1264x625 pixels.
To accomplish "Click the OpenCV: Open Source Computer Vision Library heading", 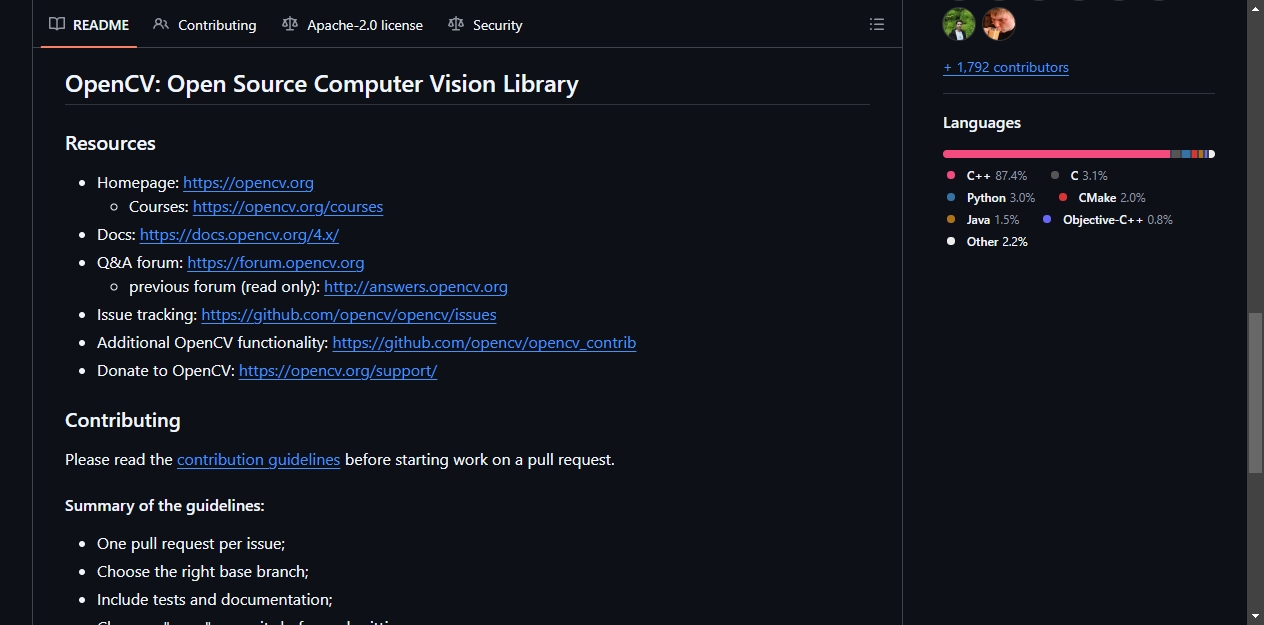I will [322, 84].
